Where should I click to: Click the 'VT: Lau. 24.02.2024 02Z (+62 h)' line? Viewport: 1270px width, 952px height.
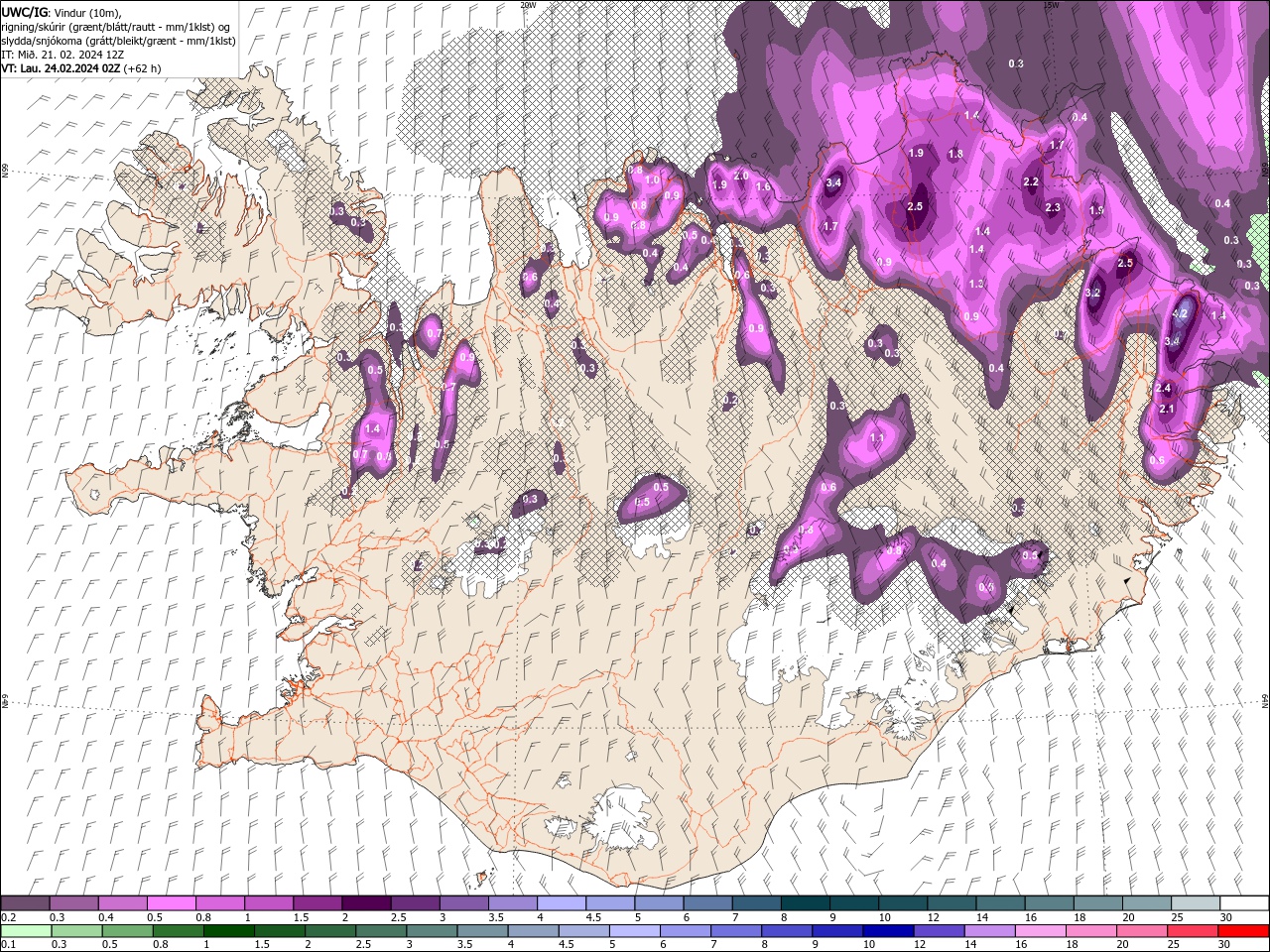click(x=81, y=68)
